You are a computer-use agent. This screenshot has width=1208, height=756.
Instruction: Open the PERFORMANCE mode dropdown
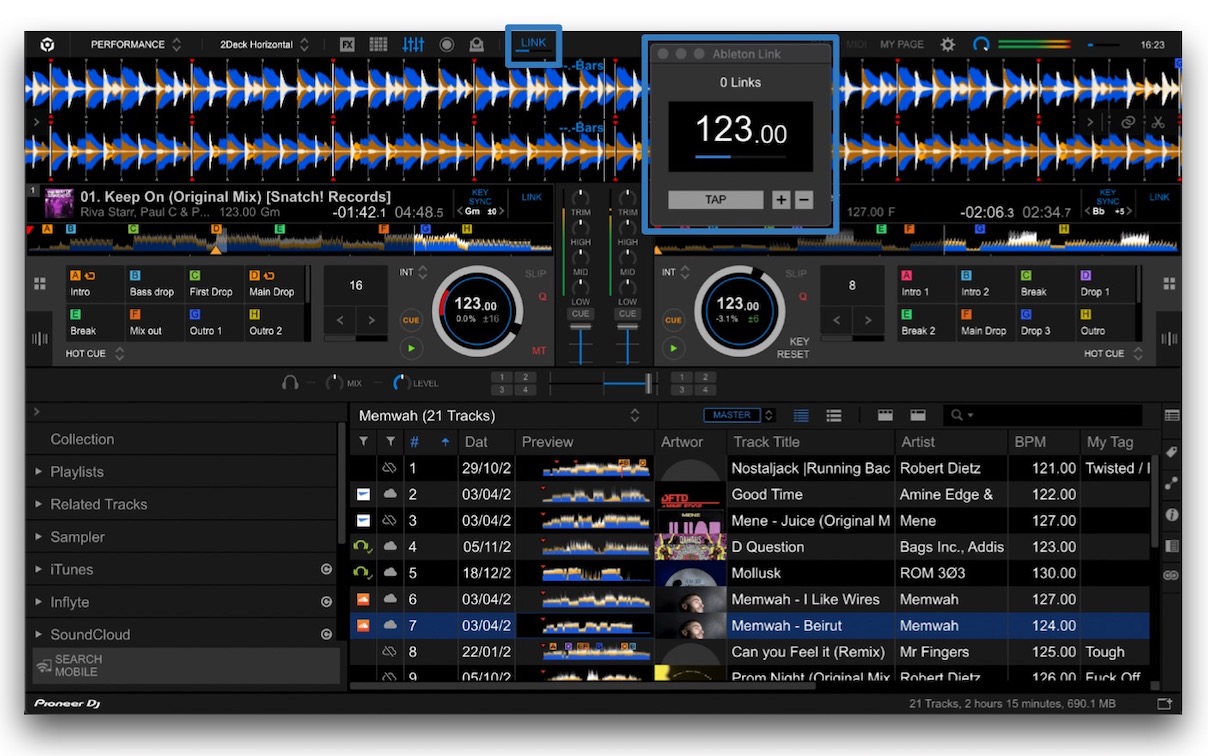click(x=130, y=44)
